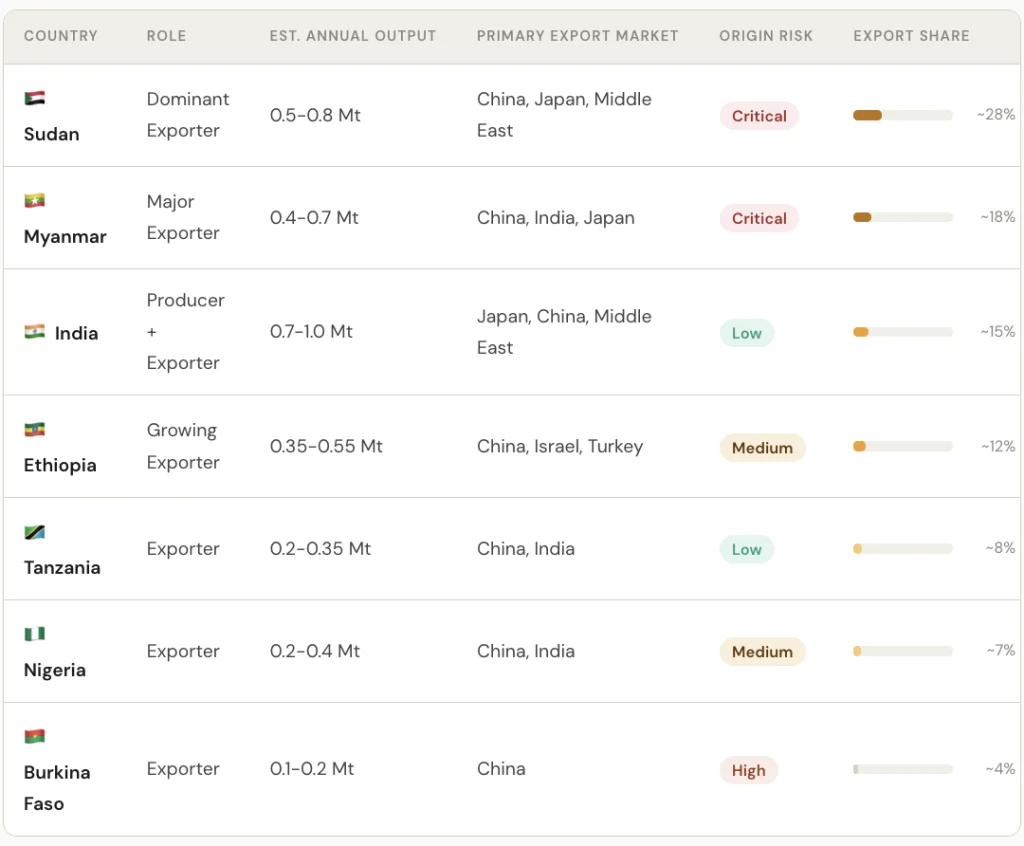Click the High risk badge for Burkina Faso
This screenshot has width=1024, height=846.
[x=748, y=770]
